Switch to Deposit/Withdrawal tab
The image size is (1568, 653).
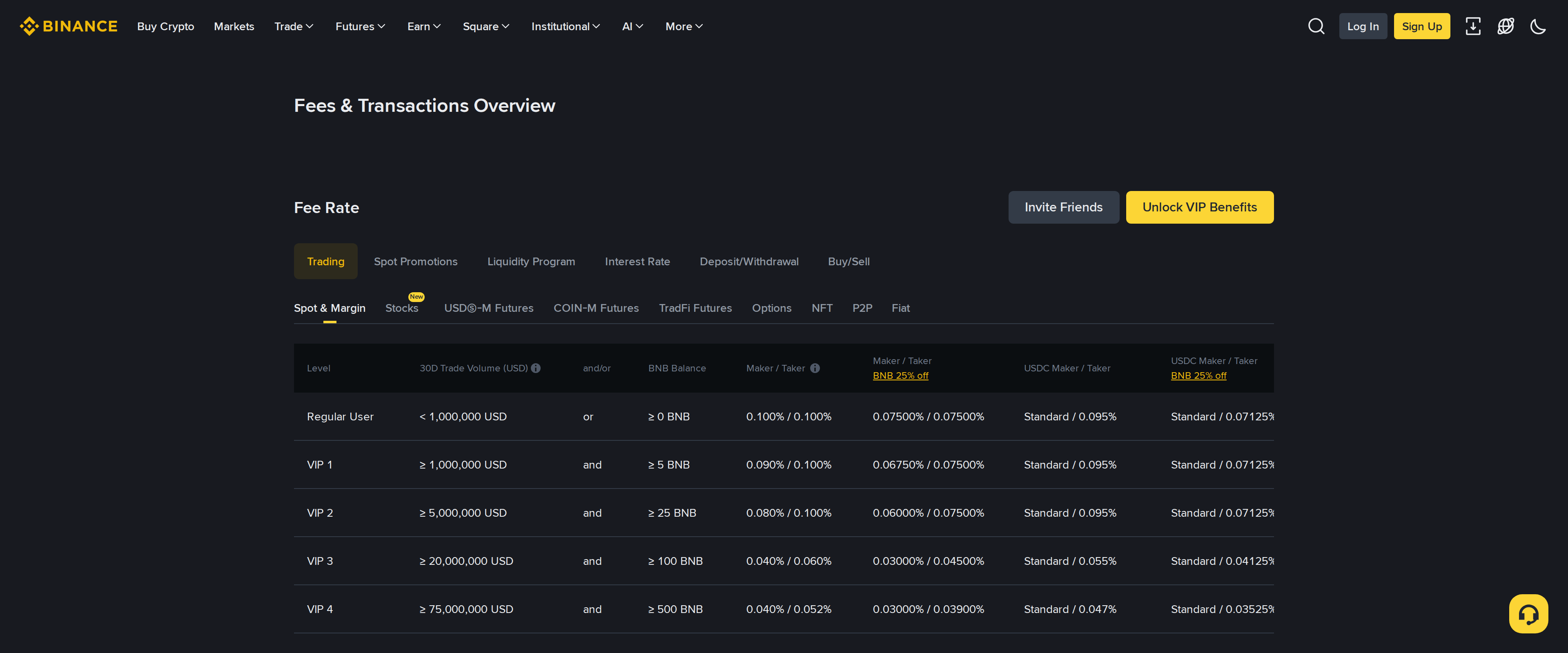749,261
